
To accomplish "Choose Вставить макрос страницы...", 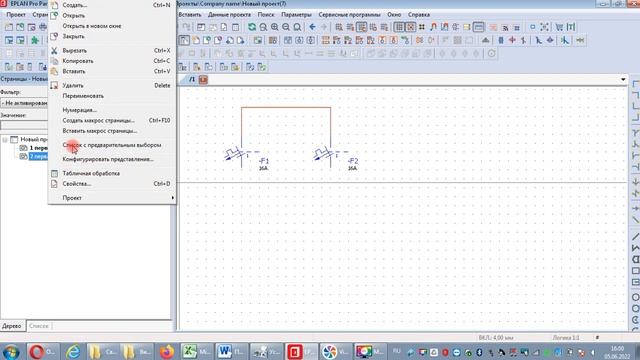I will click(100, 131).
